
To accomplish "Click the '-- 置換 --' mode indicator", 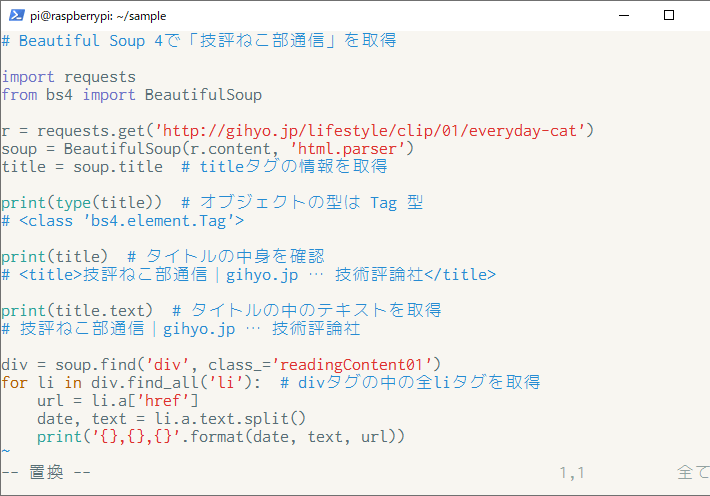I will (x=46, y=472).
